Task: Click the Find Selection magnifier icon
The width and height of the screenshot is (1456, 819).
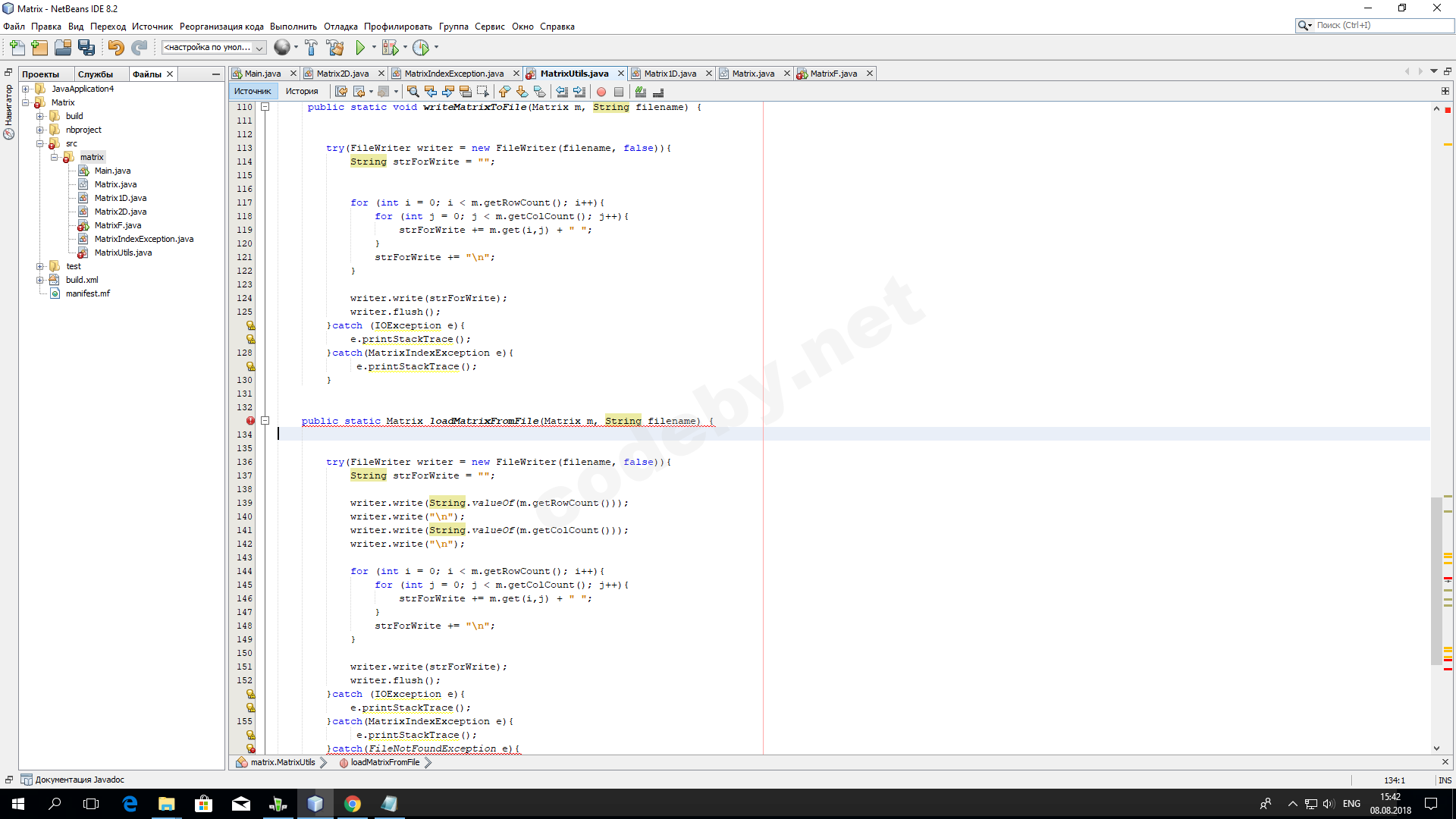Action: pos(413,92)
